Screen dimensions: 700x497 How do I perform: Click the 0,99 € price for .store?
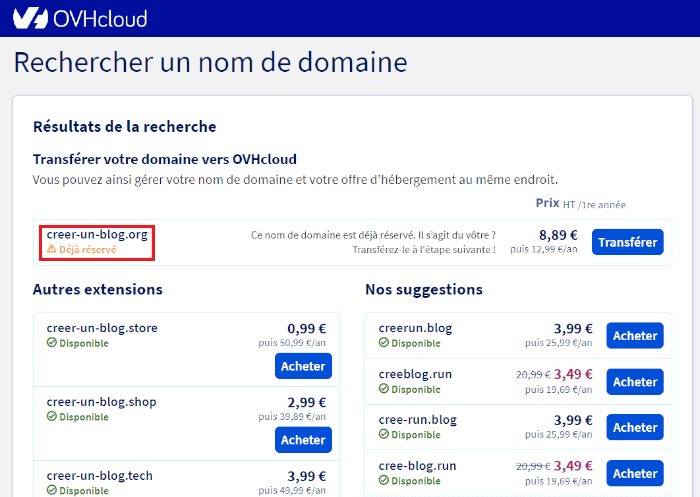(x=307, y=329)
